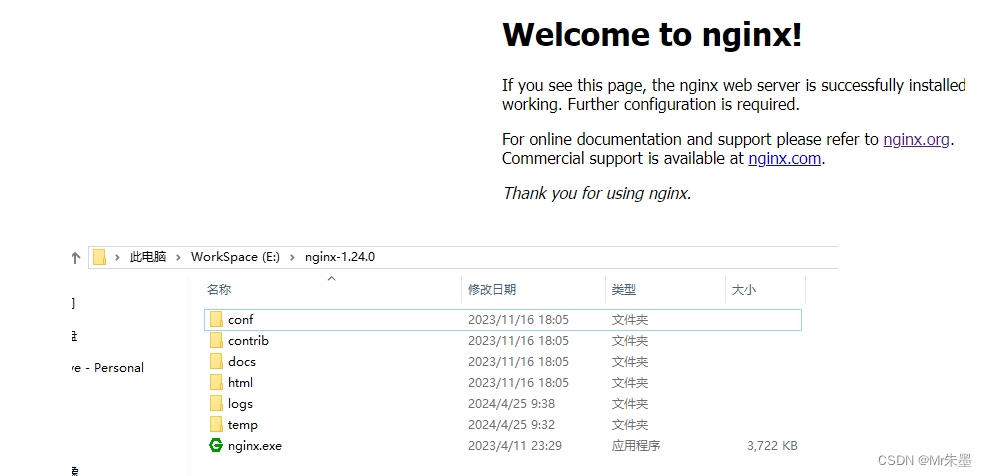
Task: Click the 'Thank you for using nginx.' text
Action: coord(597,193)
